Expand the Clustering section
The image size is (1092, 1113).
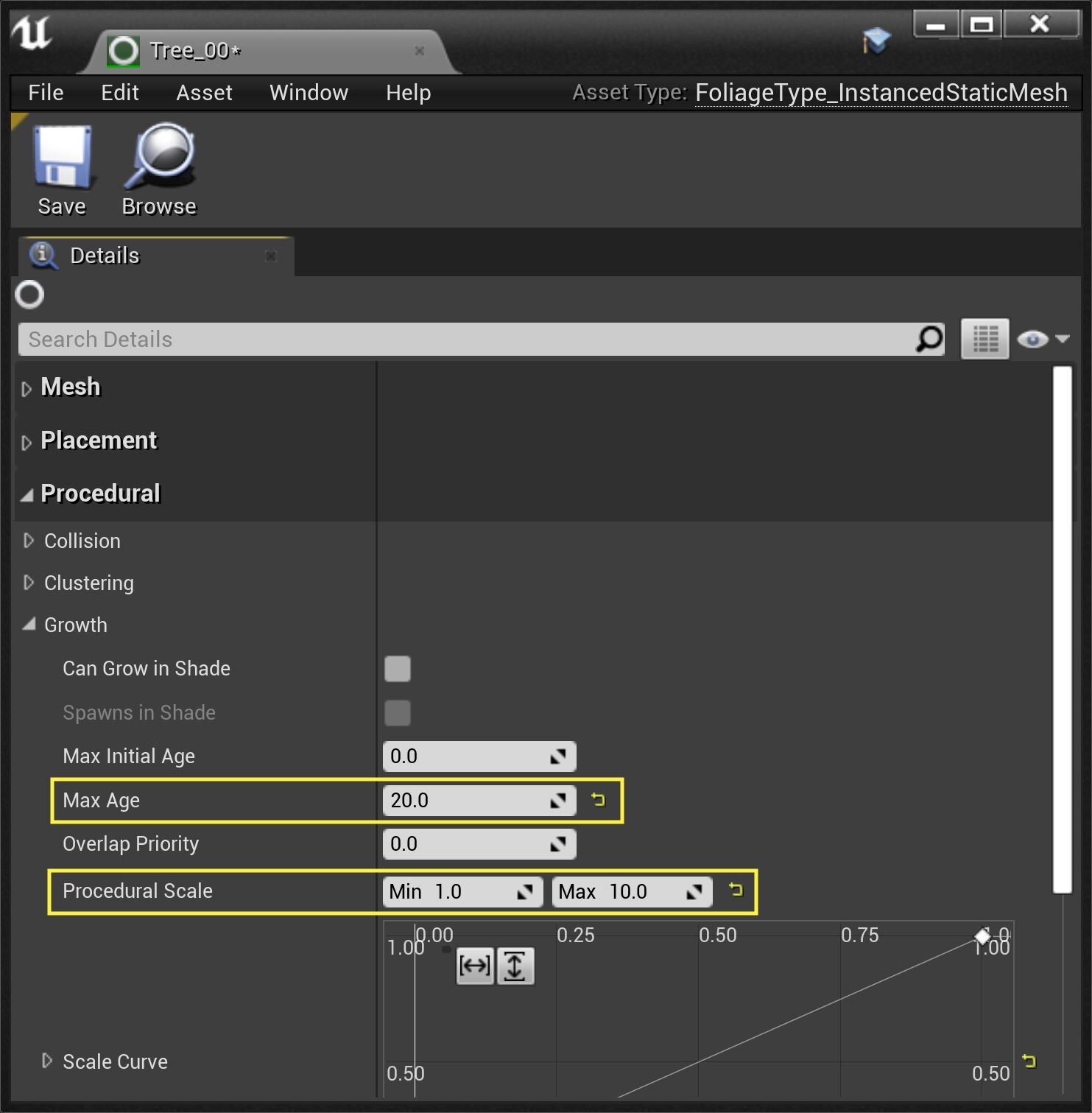tap(29, 583)
